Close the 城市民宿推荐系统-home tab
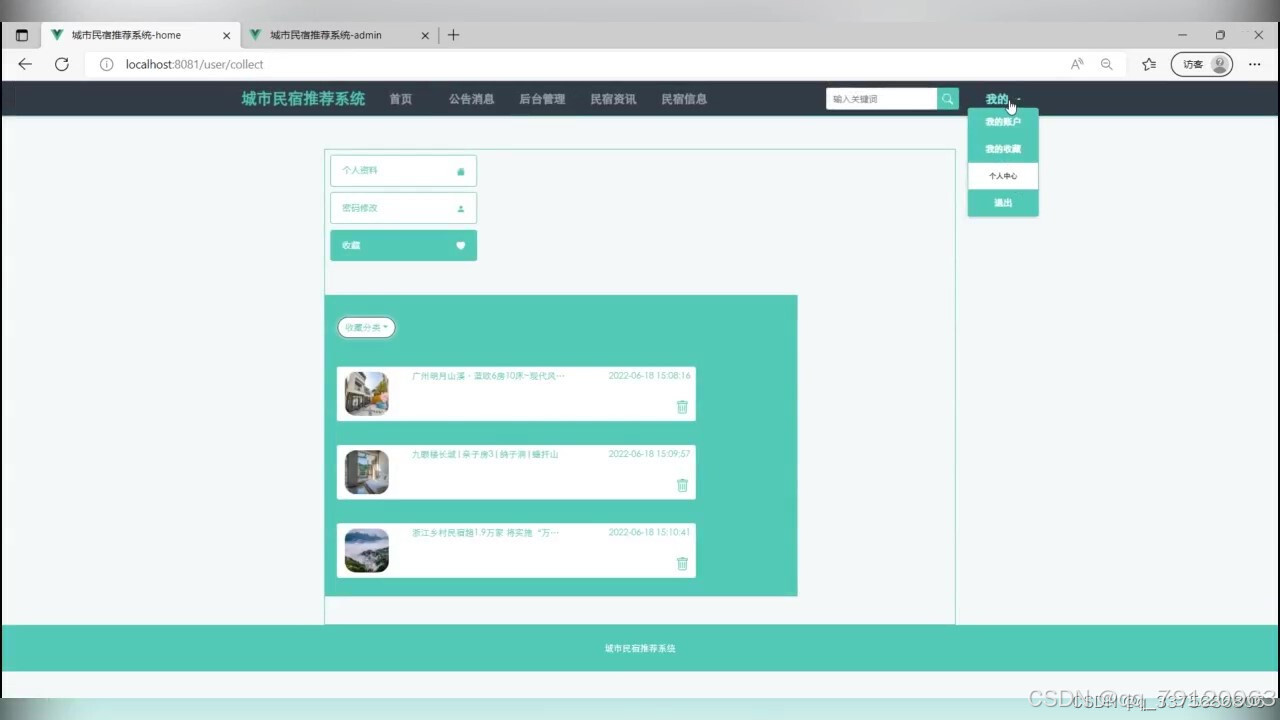The width and height of the screenshot is (1280, 720). pos(227,35)
